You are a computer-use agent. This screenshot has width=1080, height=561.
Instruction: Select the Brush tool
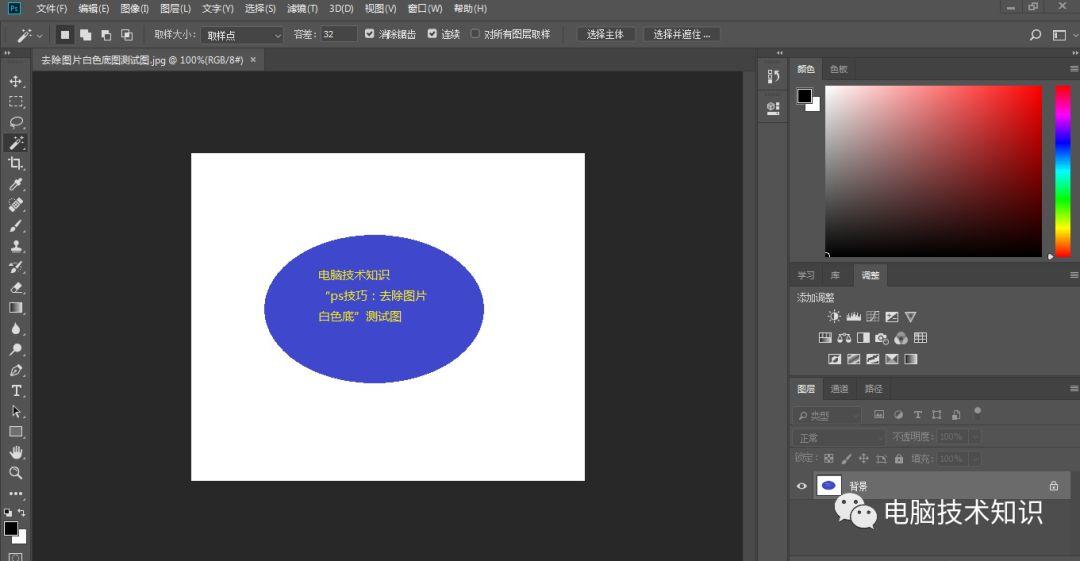pyautogui.click(x=16, y=225)
